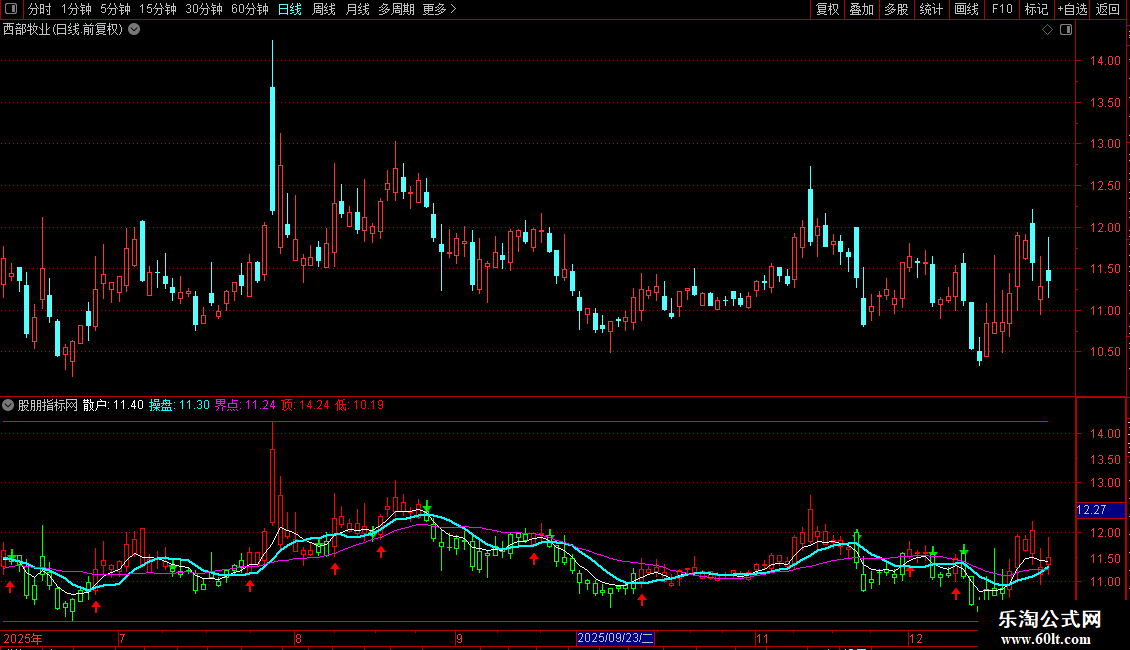Select the 60分钟 period tab
This screenshot has width=1130, height=650.
tap(250, 9)
